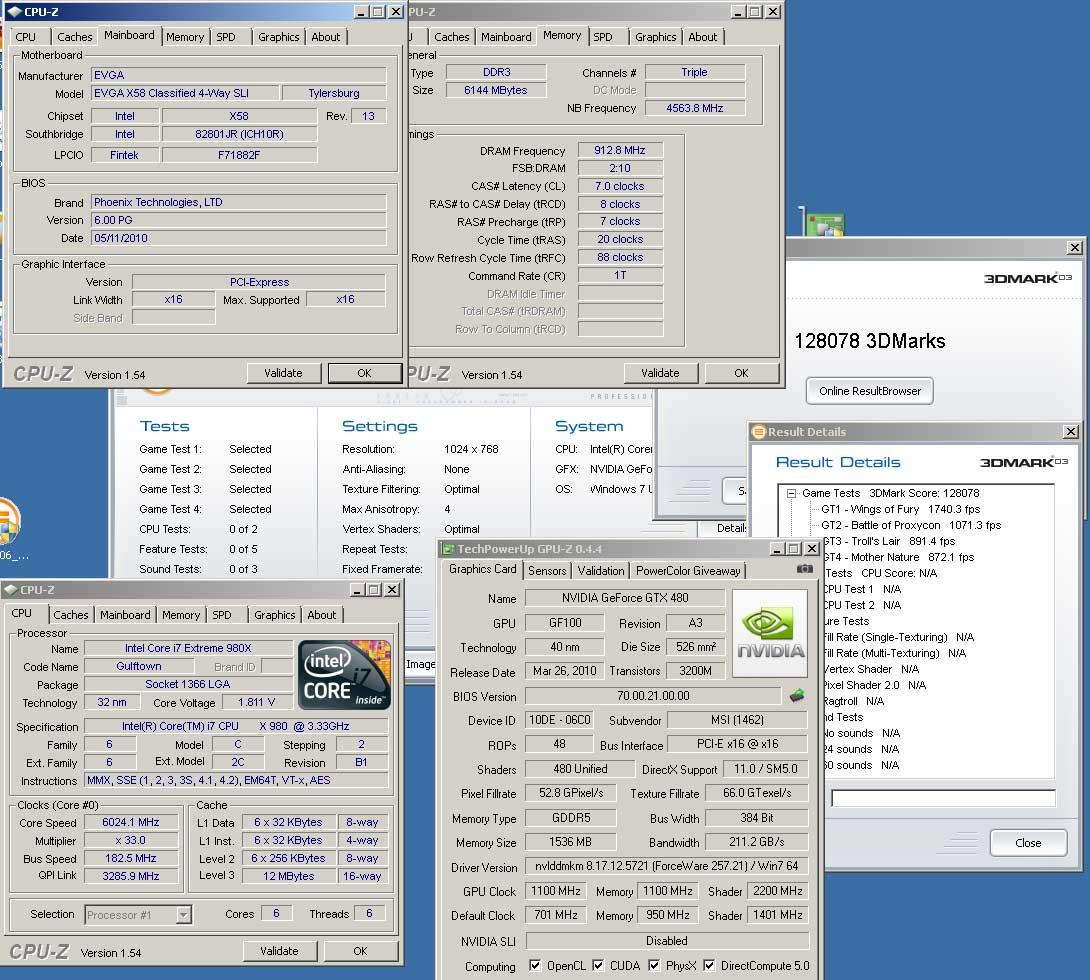Open the SPD tab in Mainboard CPU-Z window
The height and width of the screenshot is (980, 1090).
coord(226,37)
